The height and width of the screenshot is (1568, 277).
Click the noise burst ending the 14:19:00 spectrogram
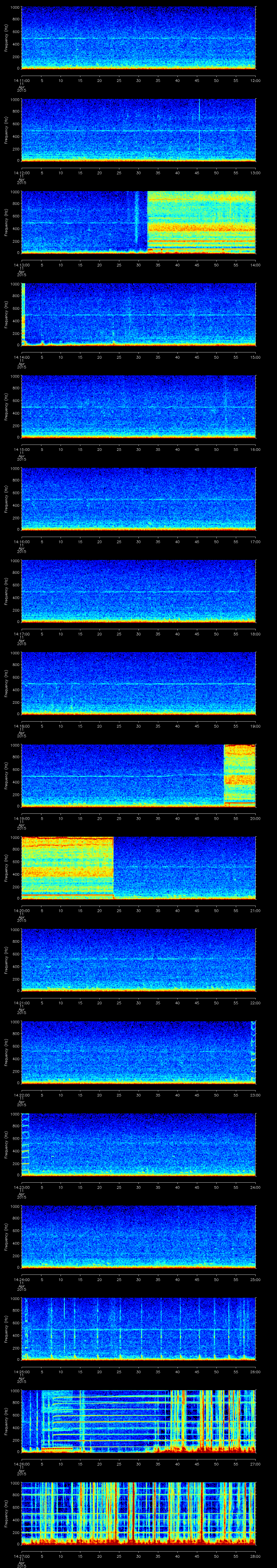[239, 774]
